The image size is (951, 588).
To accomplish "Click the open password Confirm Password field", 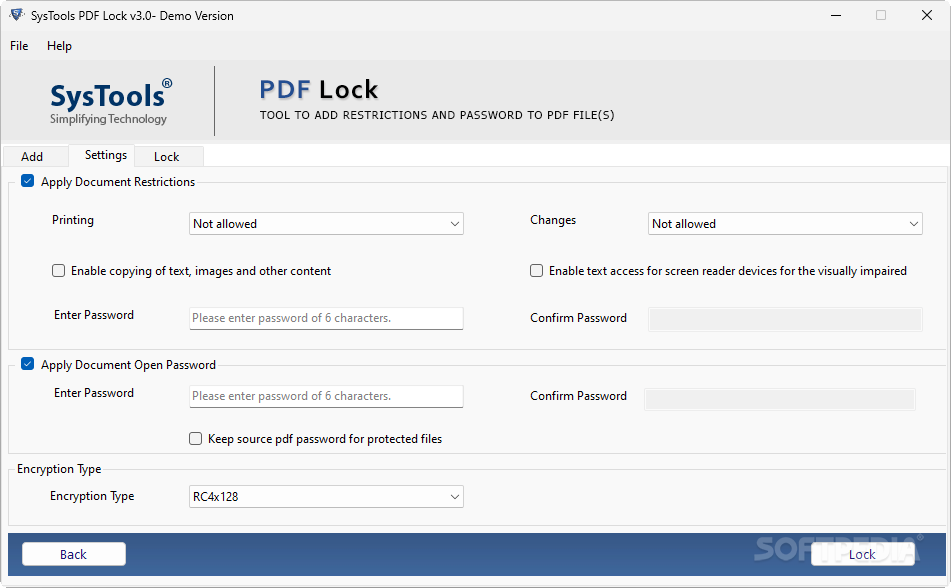I will (780, 399).
